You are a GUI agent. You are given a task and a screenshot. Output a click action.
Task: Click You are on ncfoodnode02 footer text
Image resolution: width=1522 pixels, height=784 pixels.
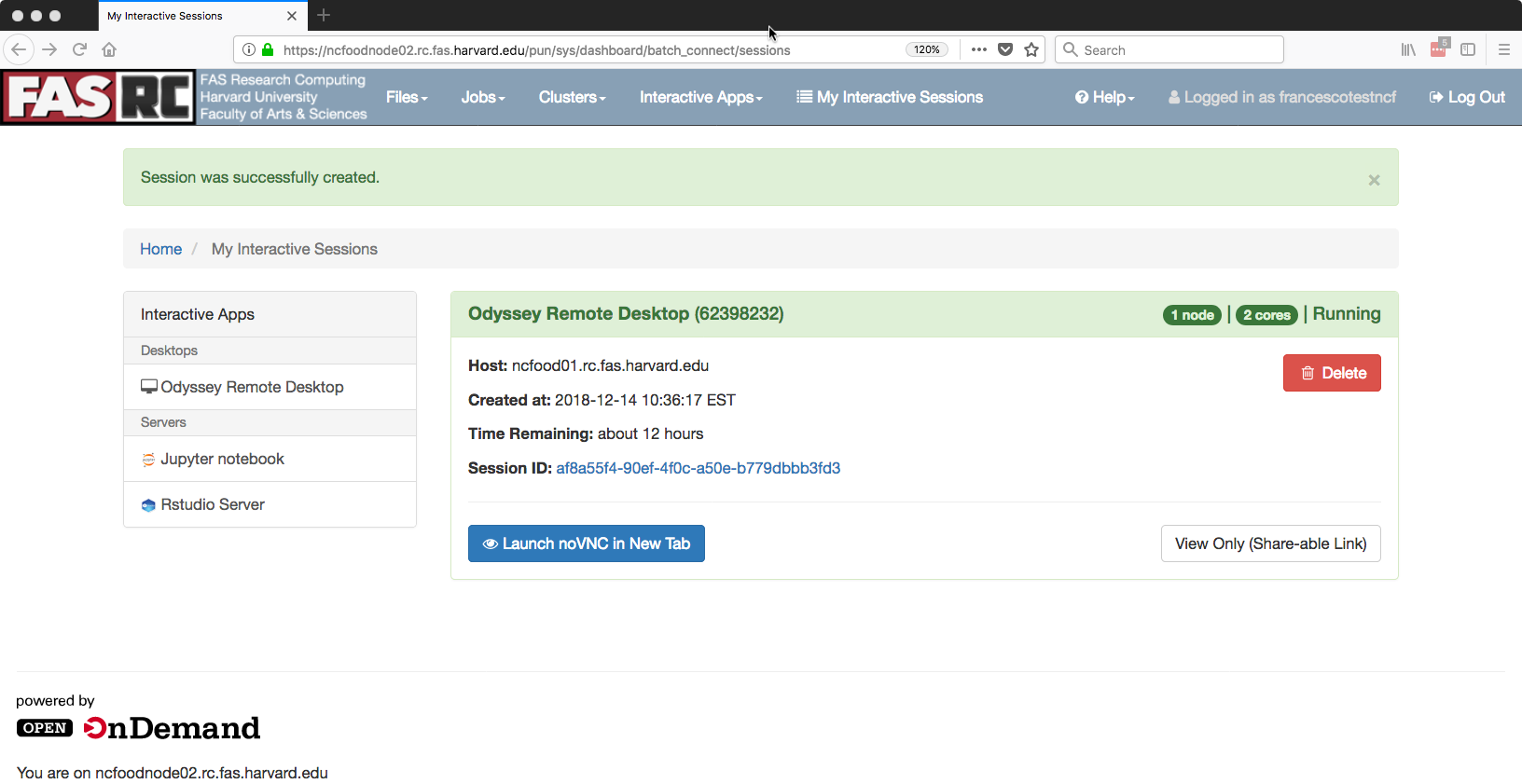[172, 773]
